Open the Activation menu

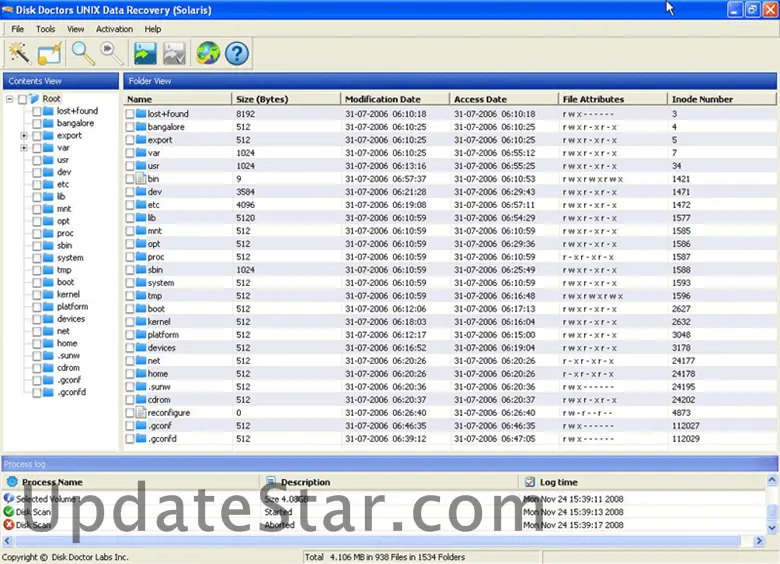coord(114,29)
